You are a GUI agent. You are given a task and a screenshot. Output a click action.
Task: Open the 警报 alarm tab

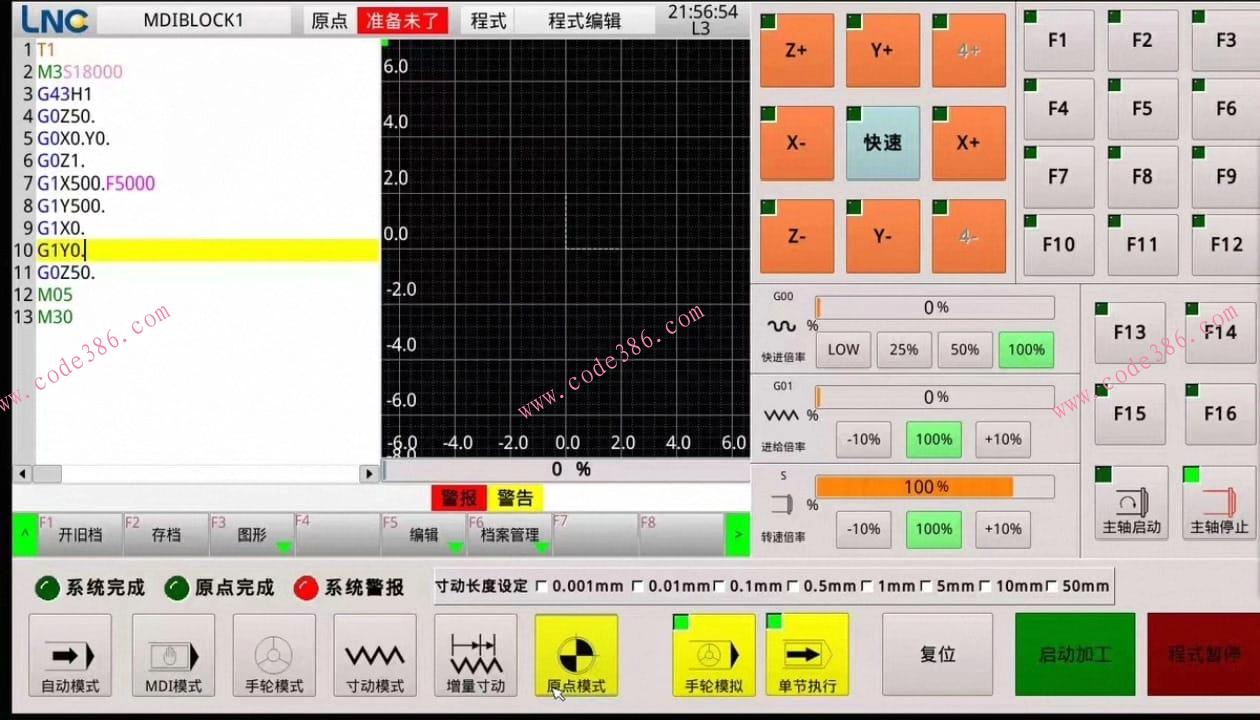tap(458, 497)
